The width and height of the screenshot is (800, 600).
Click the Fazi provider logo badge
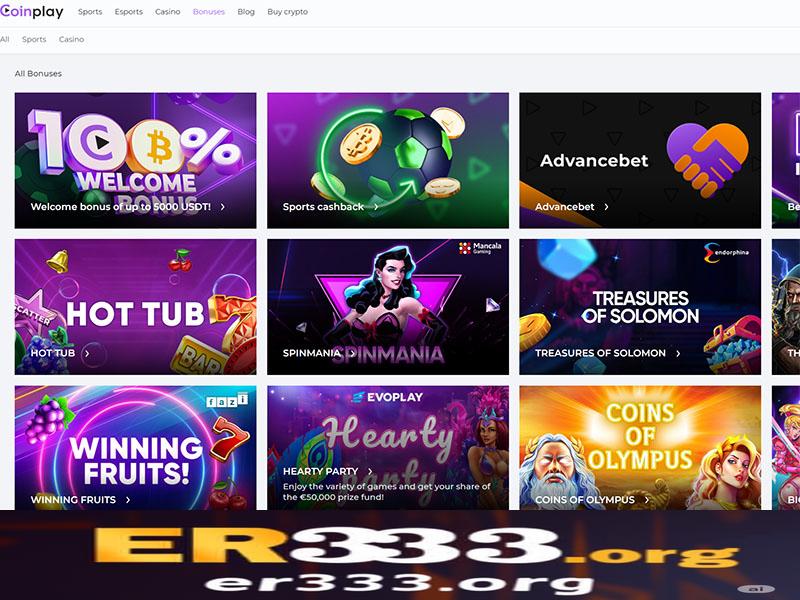pyautogui.click(x=227, y=401)
